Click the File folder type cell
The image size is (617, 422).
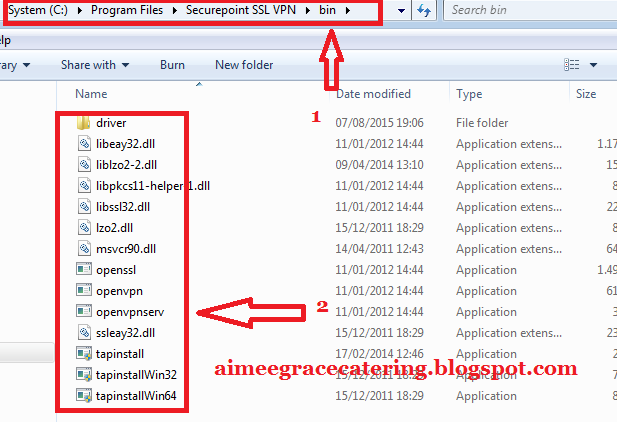coord(482,123)
